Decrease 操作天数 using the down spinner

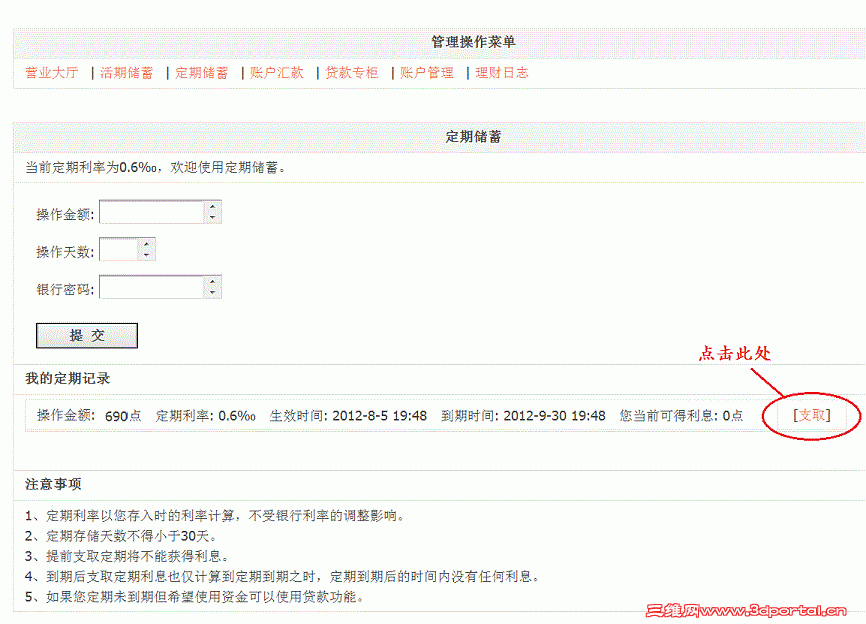click(148, 254)
